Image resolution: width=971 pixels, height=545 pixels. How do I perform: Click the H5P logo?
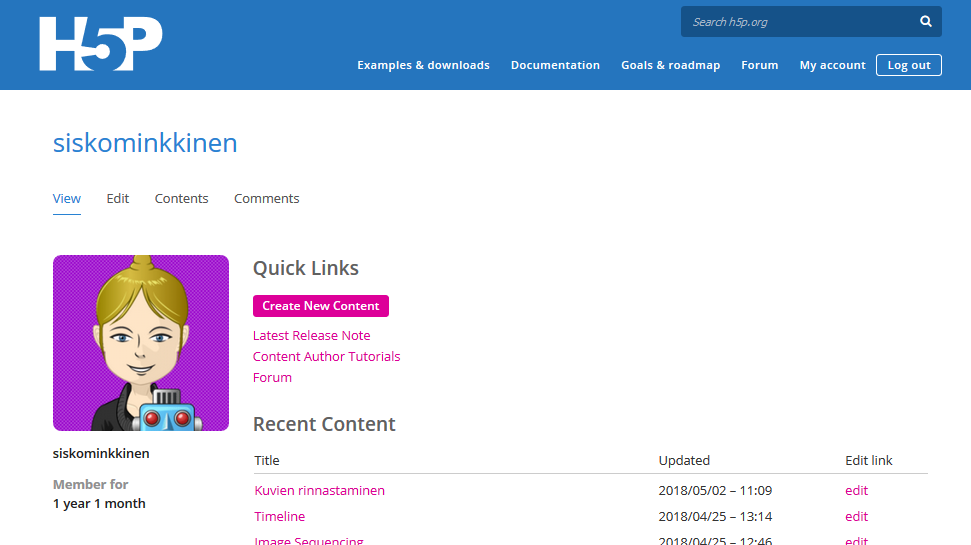100,44
